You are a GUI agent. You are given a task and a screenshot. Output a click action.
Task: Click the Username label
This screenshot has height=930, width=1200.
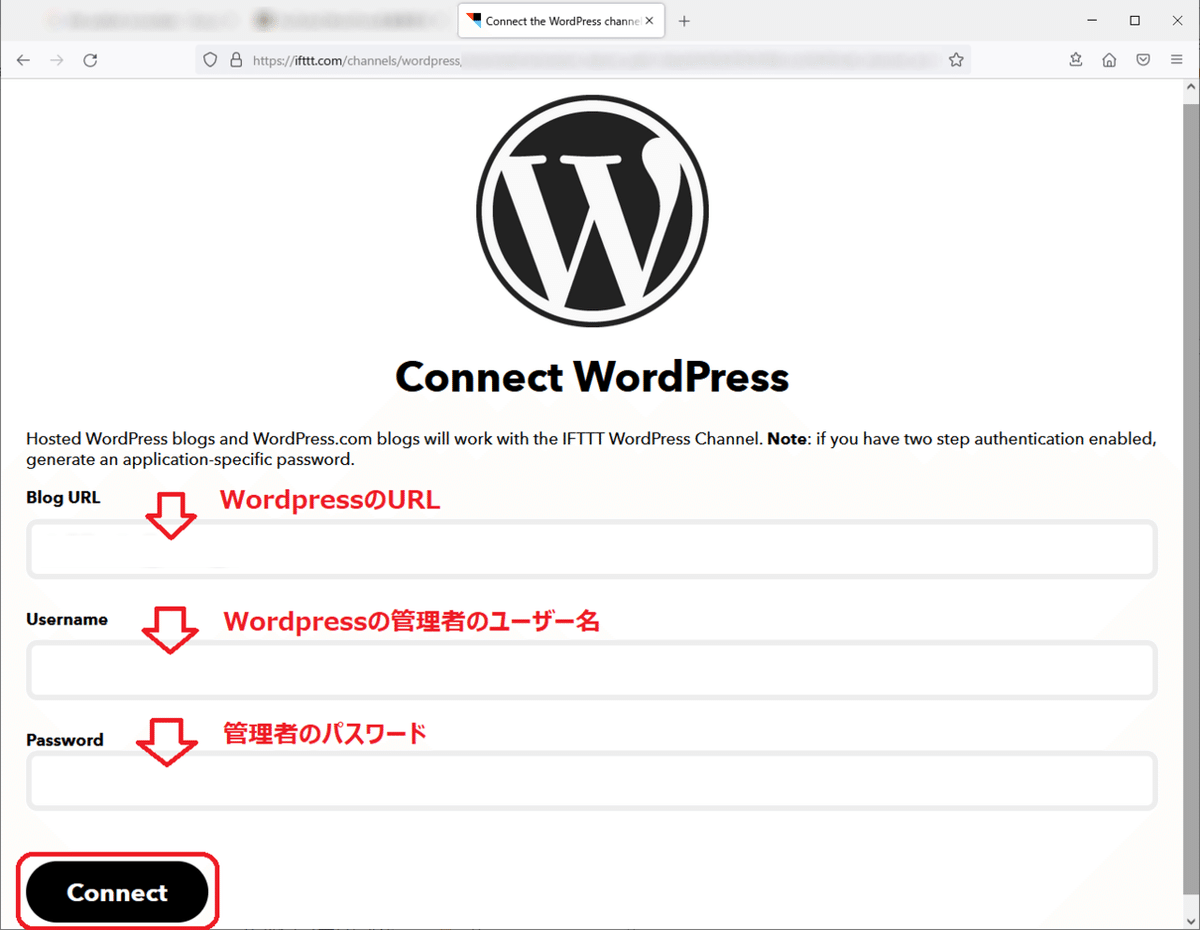[x=67, y=619]
